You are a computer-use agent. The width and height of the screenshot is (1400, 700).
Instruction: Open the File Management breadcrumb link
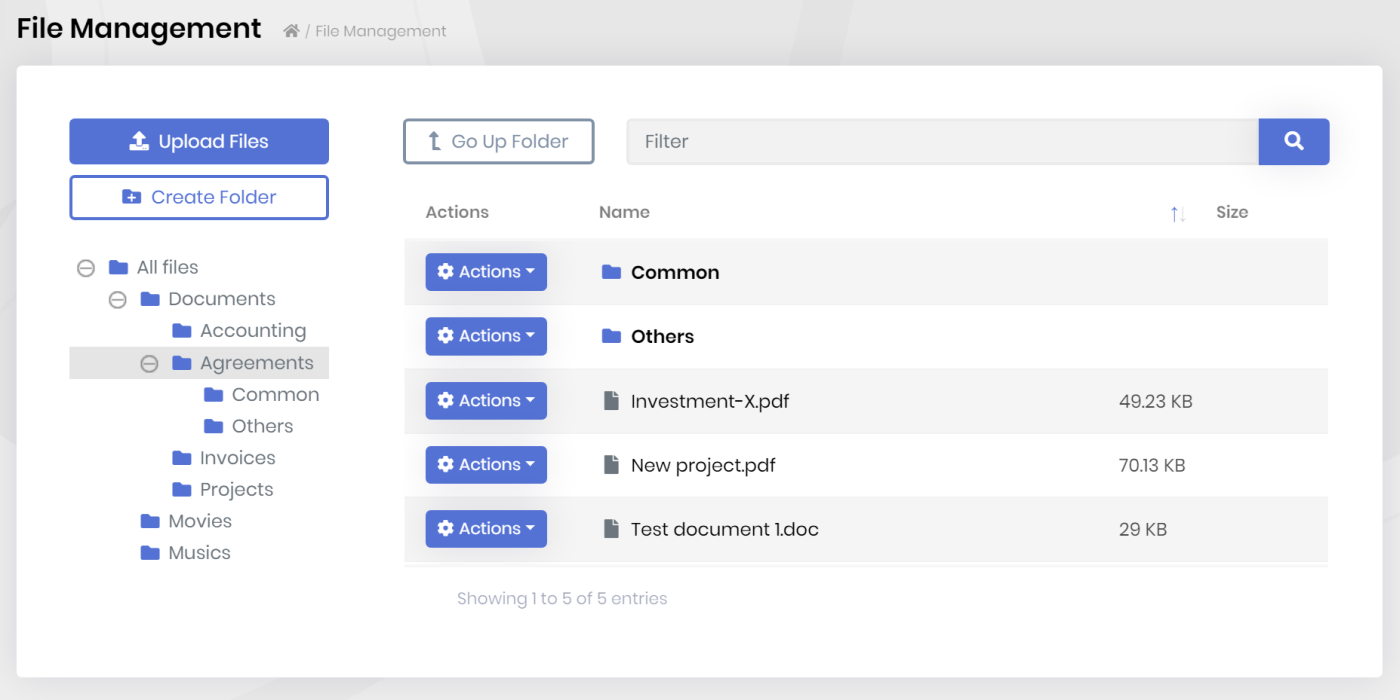tap(380, 31)
